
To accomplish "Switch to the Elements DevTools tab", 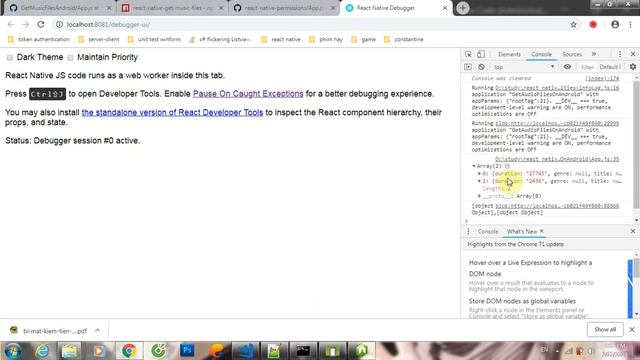I will coord(509,54).
